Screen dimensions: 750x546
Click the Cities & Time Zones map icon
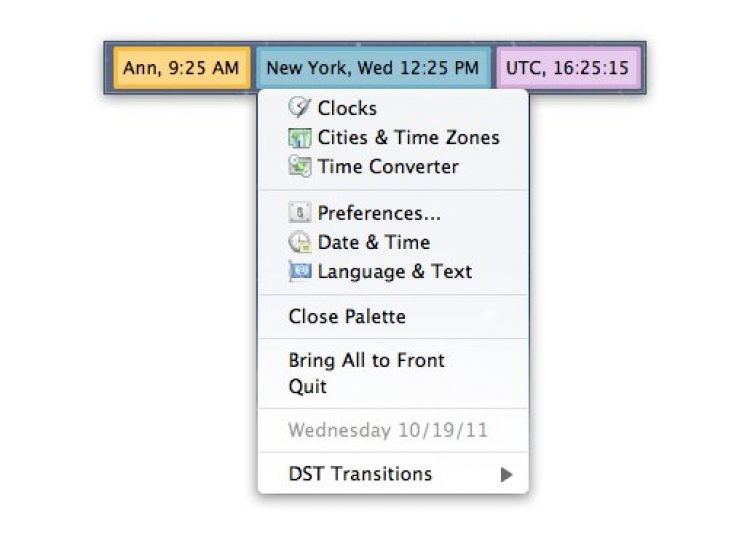(299, 138)
